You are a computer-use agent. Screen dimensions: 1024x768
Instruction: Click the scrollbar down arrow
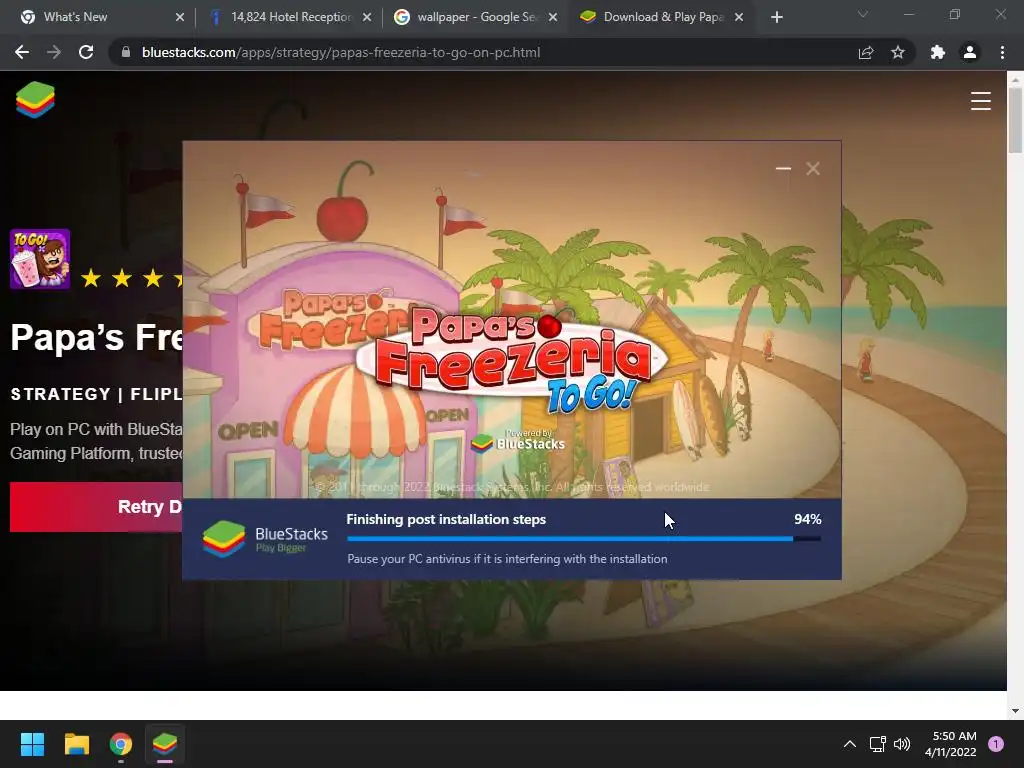(1015, 711)
